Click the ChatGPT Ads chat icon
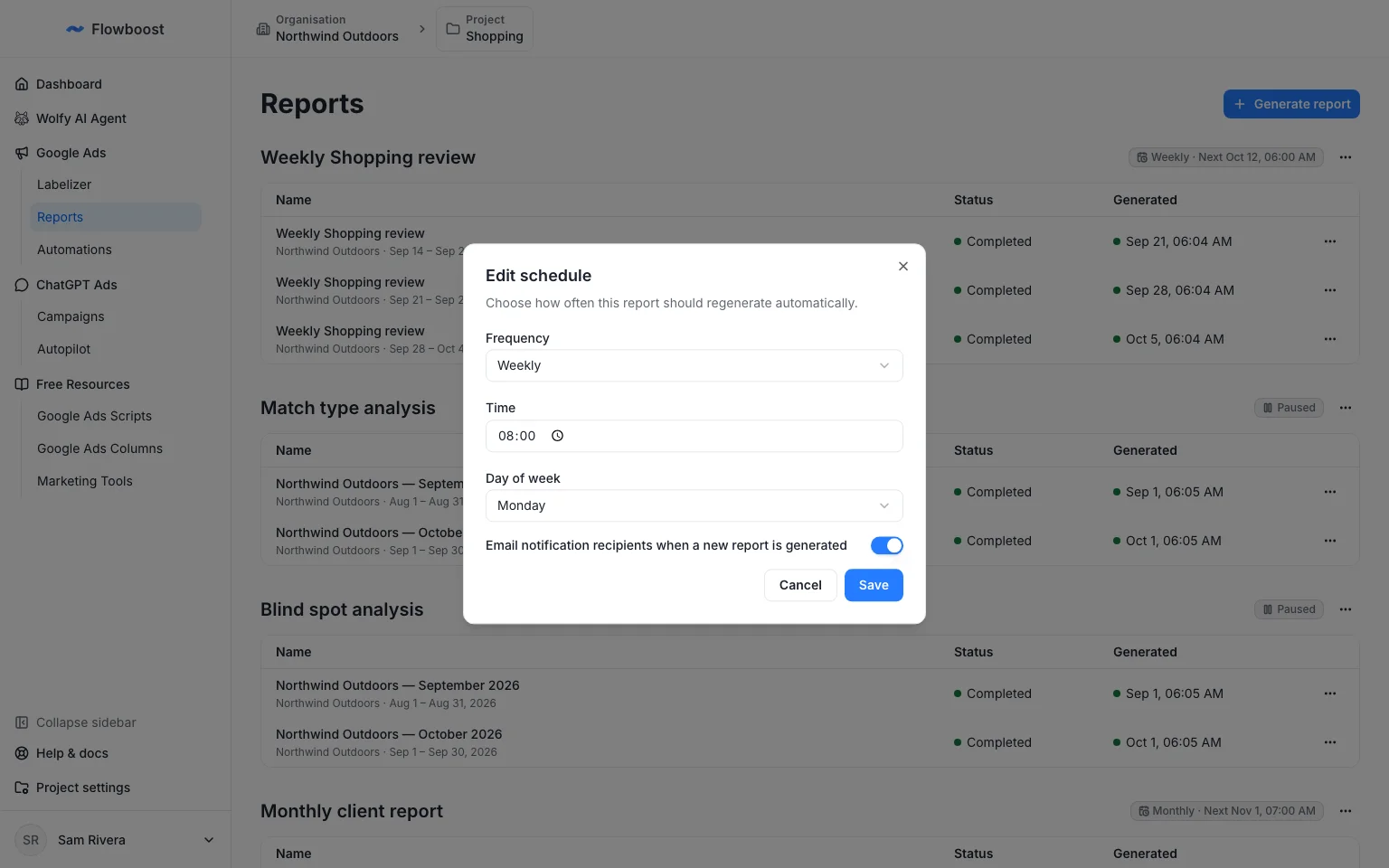Viewport: 1389px width, 868px height. (22, 285)
